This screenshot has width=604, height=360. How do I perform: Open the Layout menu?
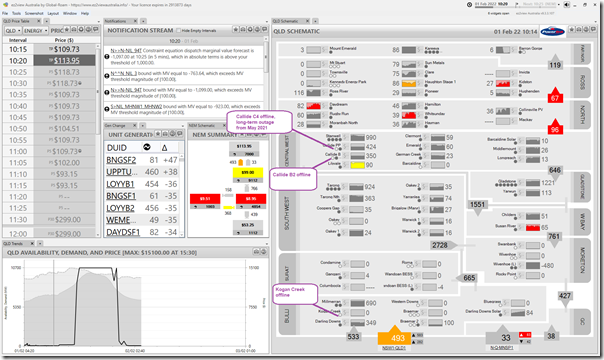tap(53, 13)
